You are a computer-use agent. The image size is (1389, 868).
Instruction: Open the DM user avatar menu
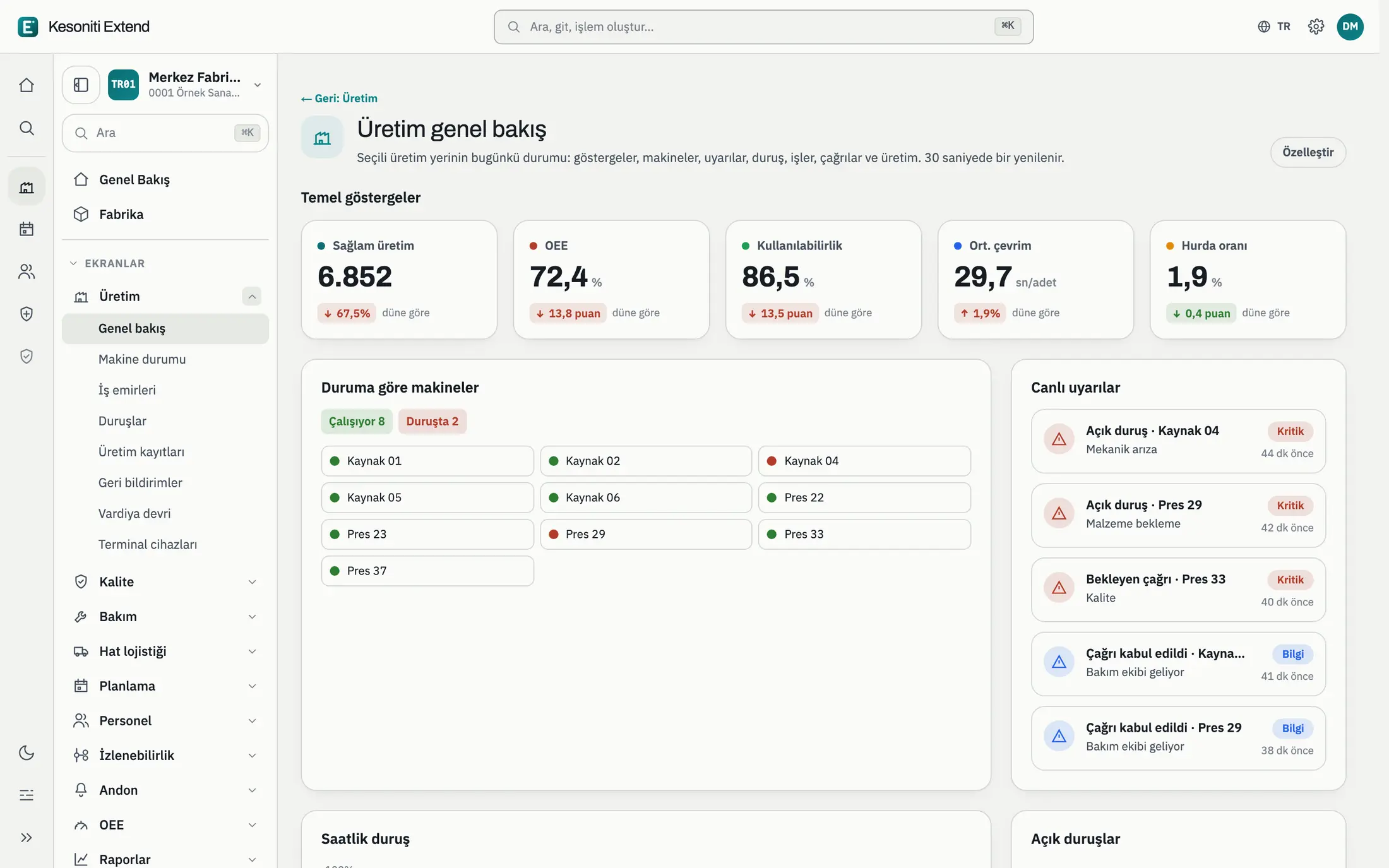click(1350, 27)
